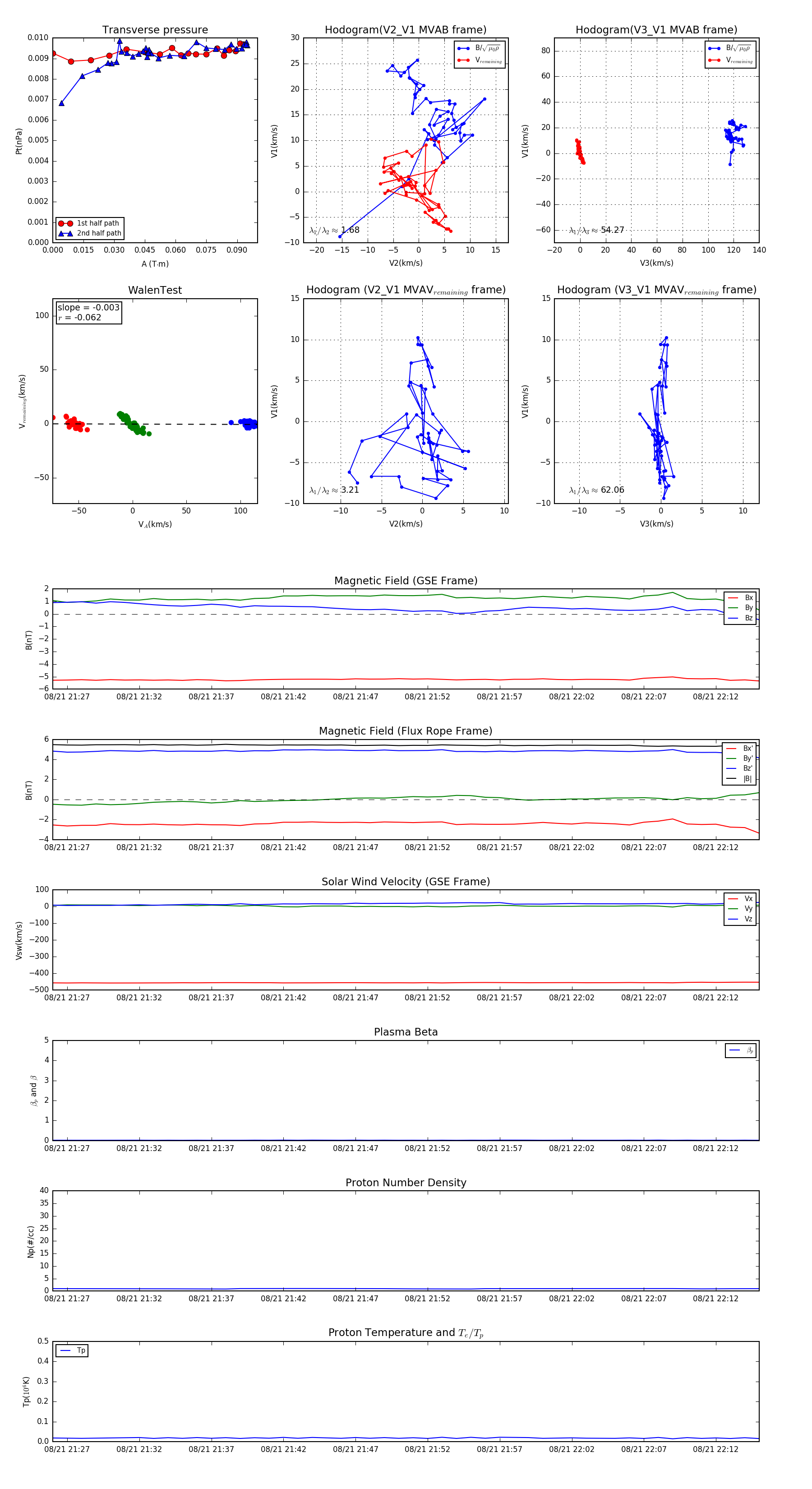Select the '2nd half path' legend entry

(90, 234)
